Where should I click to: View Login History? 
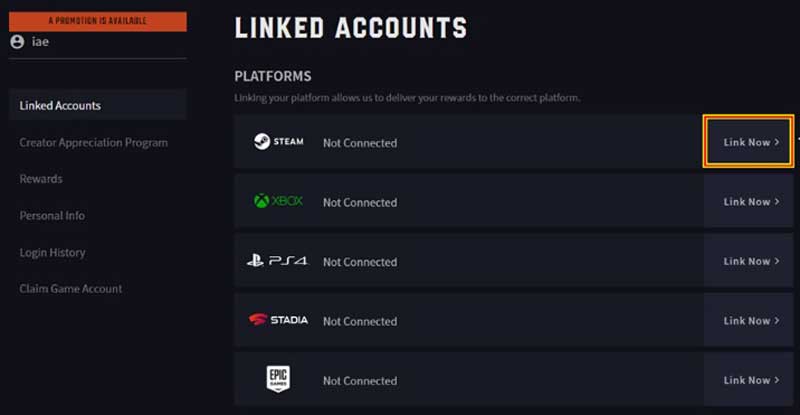coord(52,253)
